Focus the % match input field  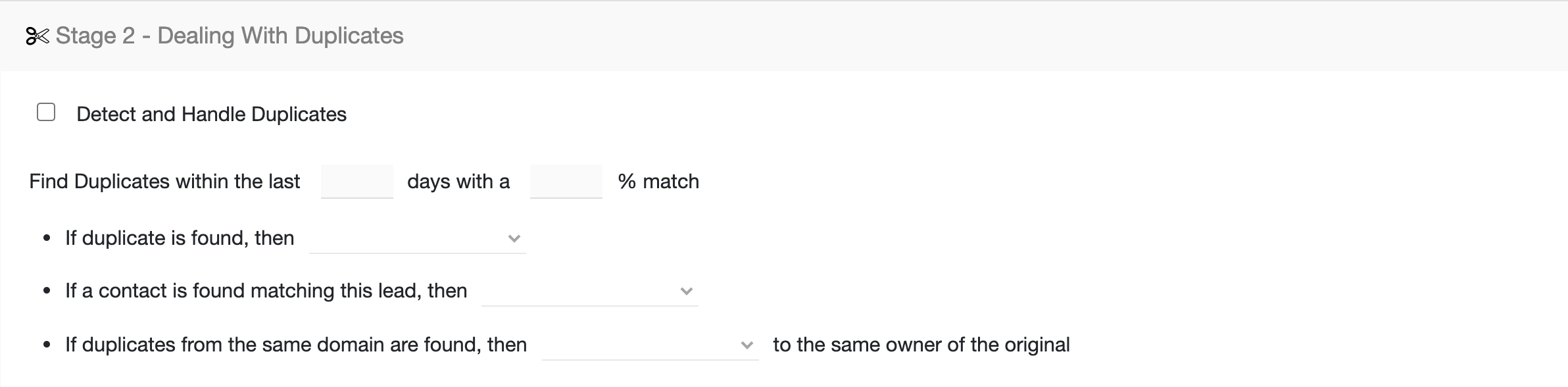pos(566,182)
